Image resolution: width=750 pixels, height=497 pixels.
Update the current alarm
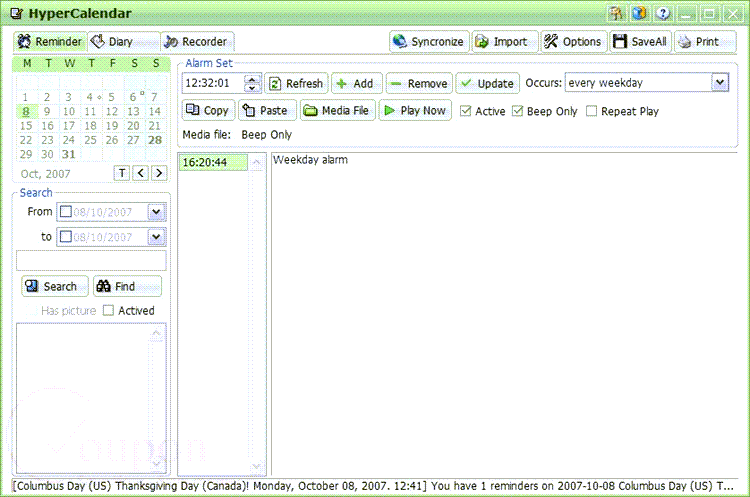pyautogui.click(x=487, y=83)
